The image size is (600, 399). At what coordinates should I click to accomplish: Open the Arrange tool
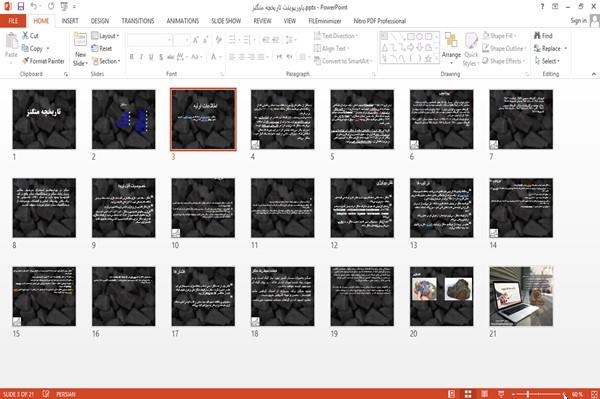click(451, 50)
